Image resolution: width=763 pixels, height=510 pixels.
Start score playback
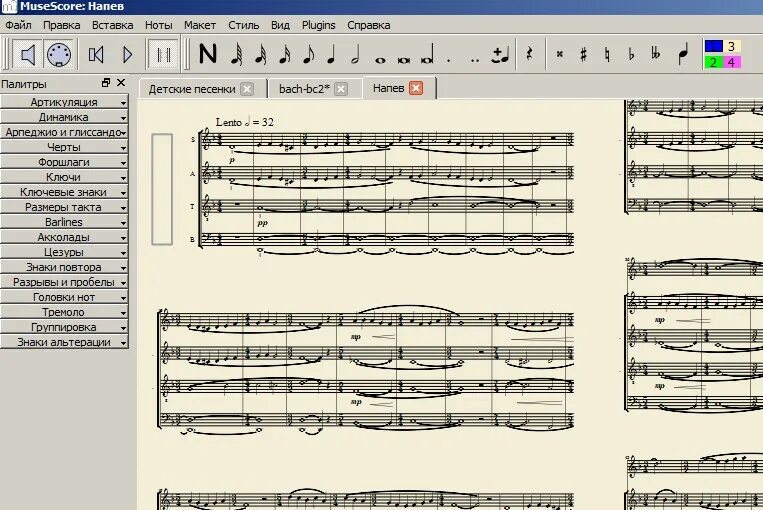coord(127,55)
